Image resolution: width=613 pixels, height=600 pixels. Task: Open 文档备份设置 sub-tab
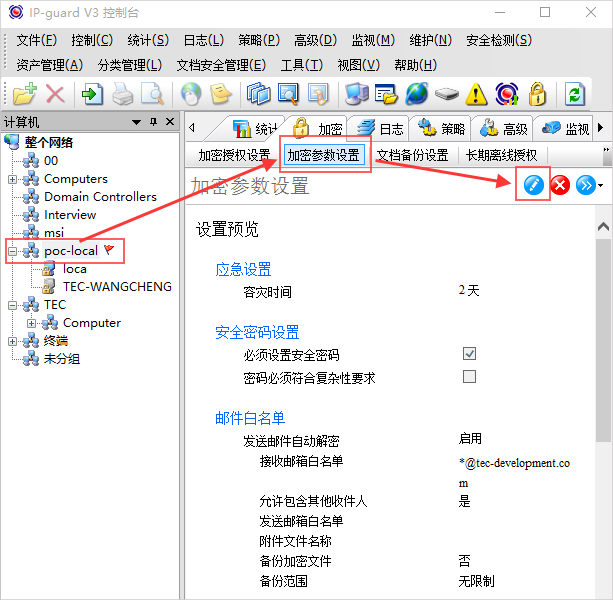[x=412, y=155]
